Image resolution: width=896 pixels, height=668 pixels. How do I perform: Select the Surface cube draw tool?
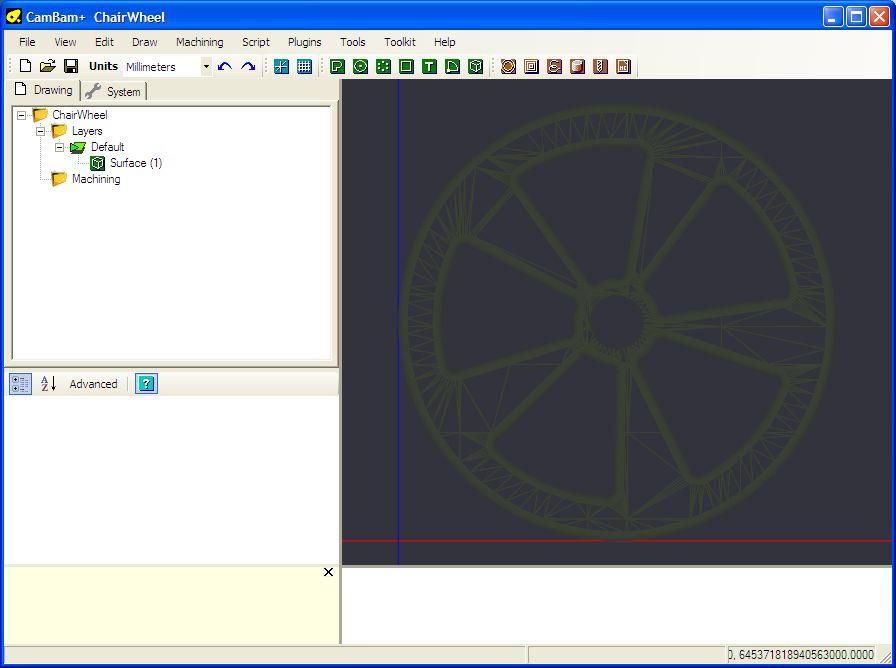click(475, 66)
